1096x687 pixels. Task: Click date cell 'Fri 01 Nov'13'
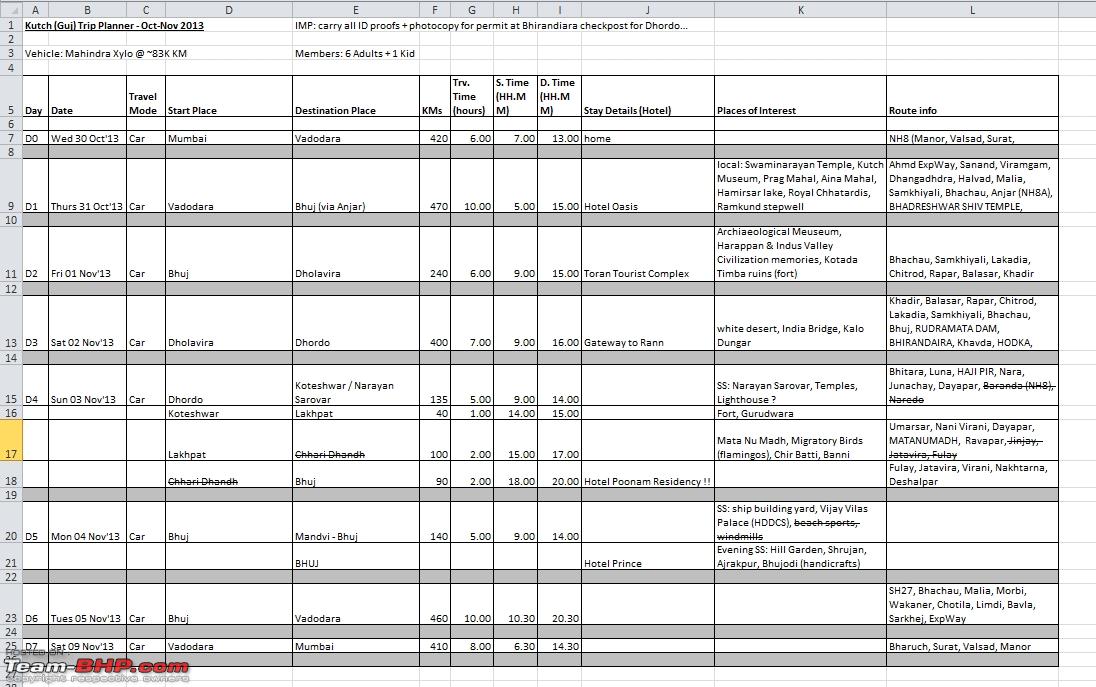pyautogui.click(x=87, y=254)
